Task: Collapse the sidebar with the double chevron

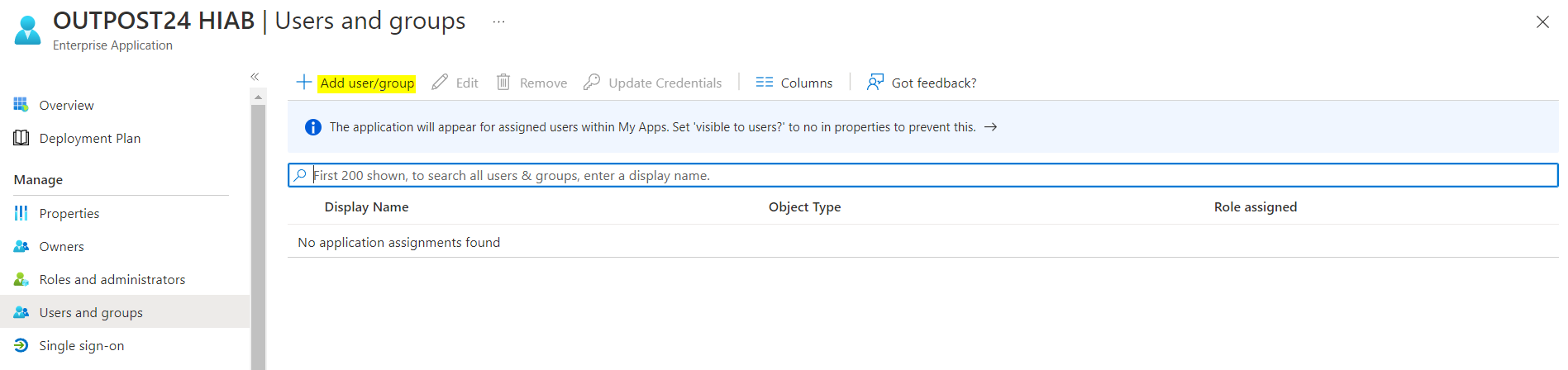Action: coord(255,77)
